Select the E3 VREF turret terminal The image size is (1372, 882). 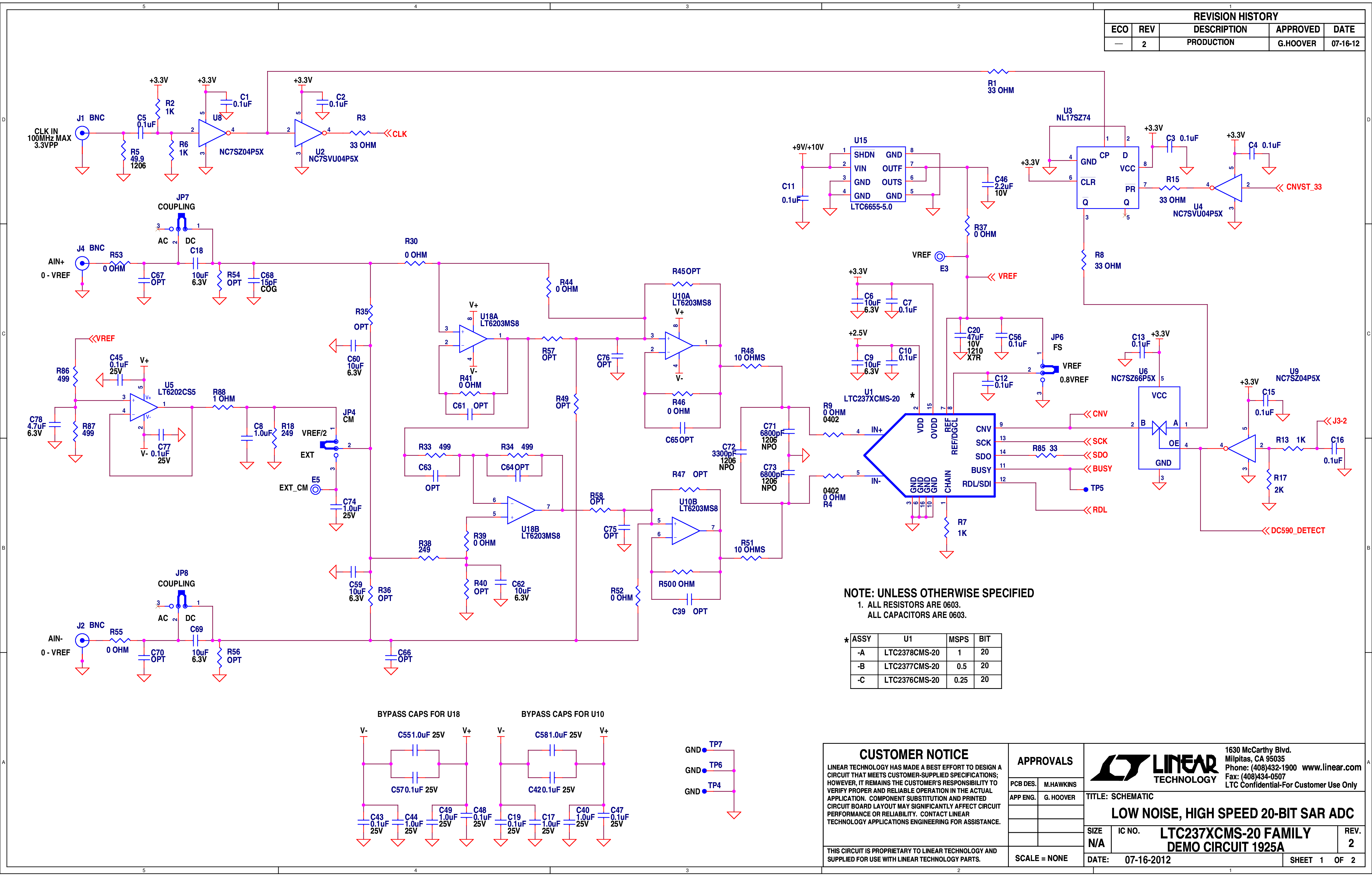coord(939,256)
